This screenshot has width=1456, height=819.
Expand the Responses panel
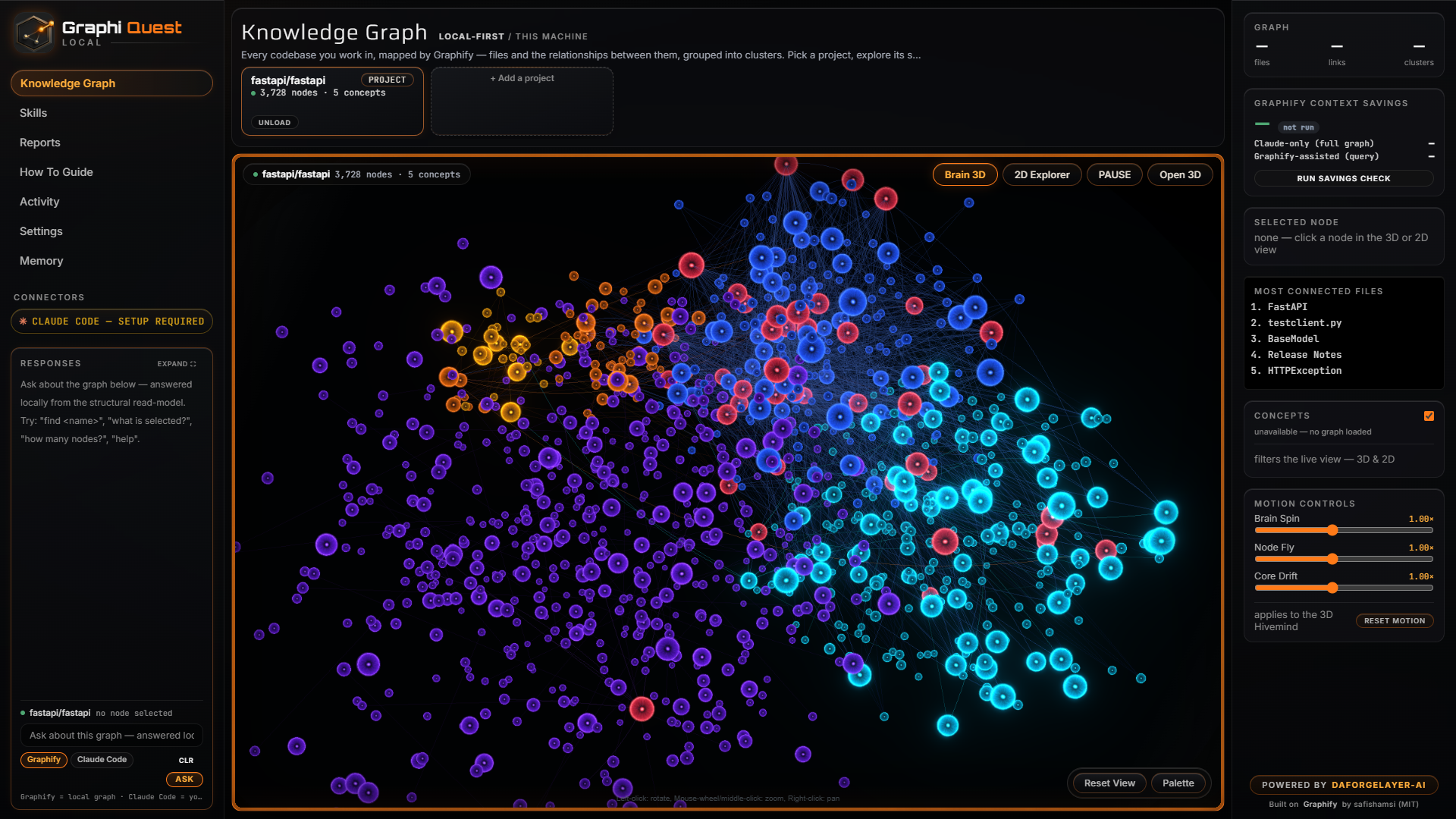(177, 364)
